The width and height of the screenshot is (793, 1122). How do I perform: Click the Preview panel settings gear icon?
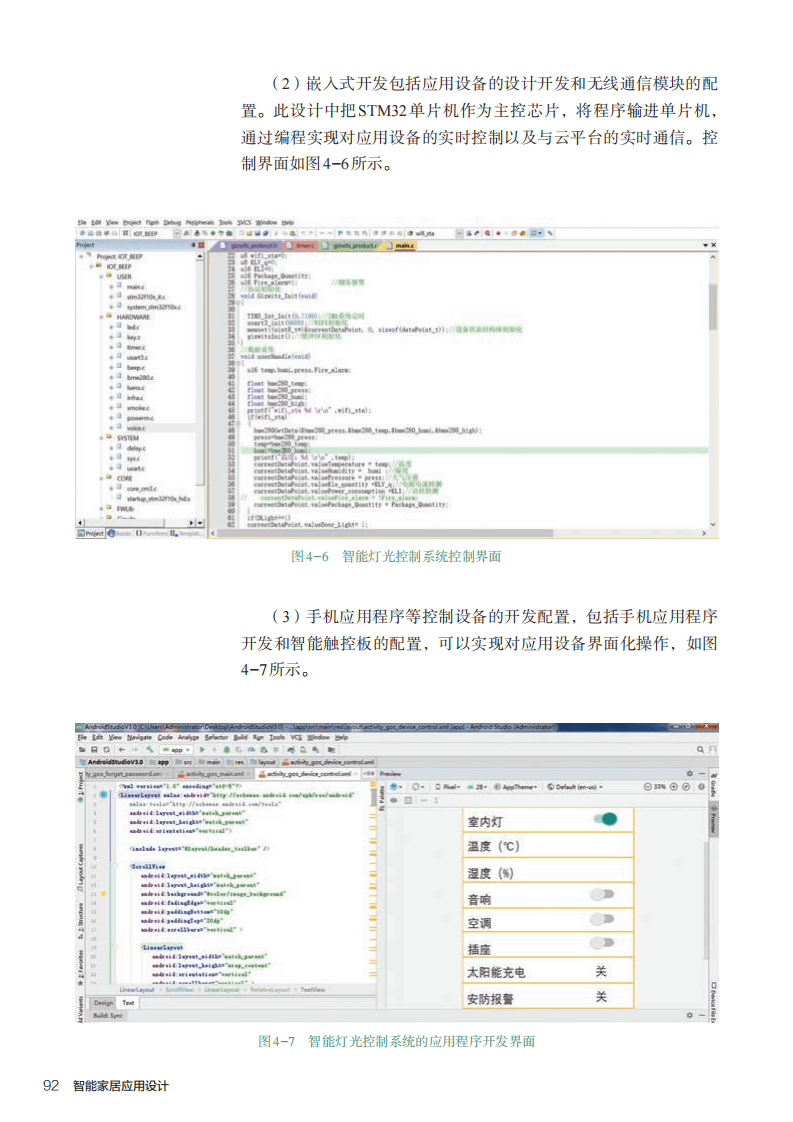coord(689,773)
